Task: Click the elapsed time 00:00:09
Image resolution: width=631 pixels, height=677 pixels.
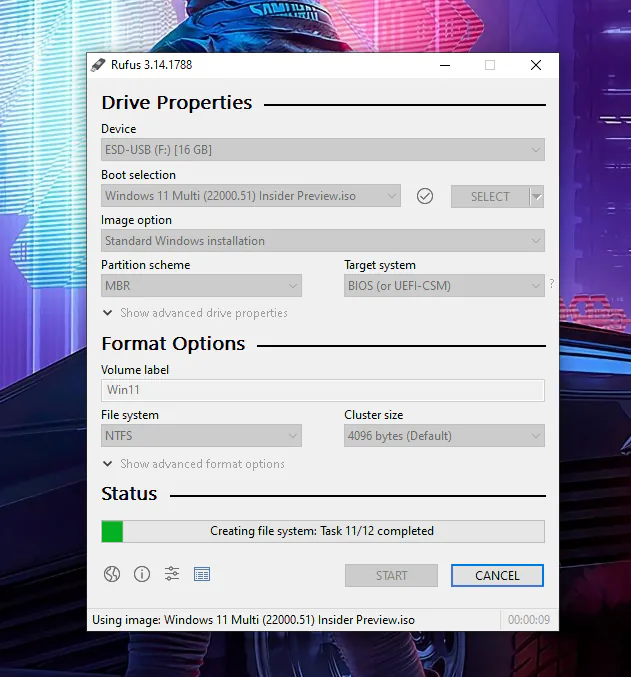Action: pyautogui.click(x=529, y=620)
